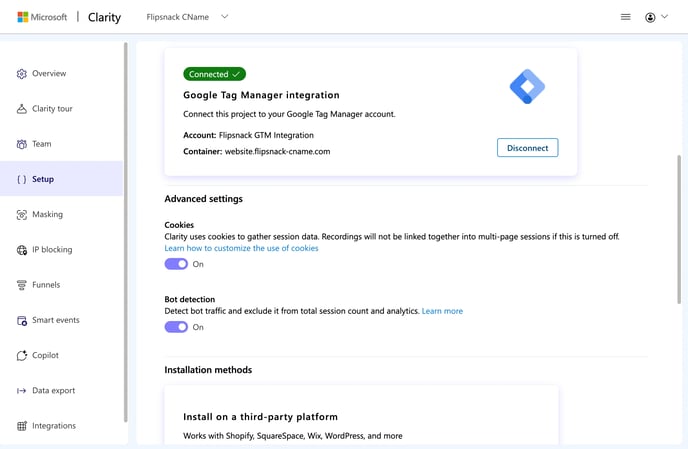
Task: Toggle the Cookies switch off
Action: coord(176,264)
